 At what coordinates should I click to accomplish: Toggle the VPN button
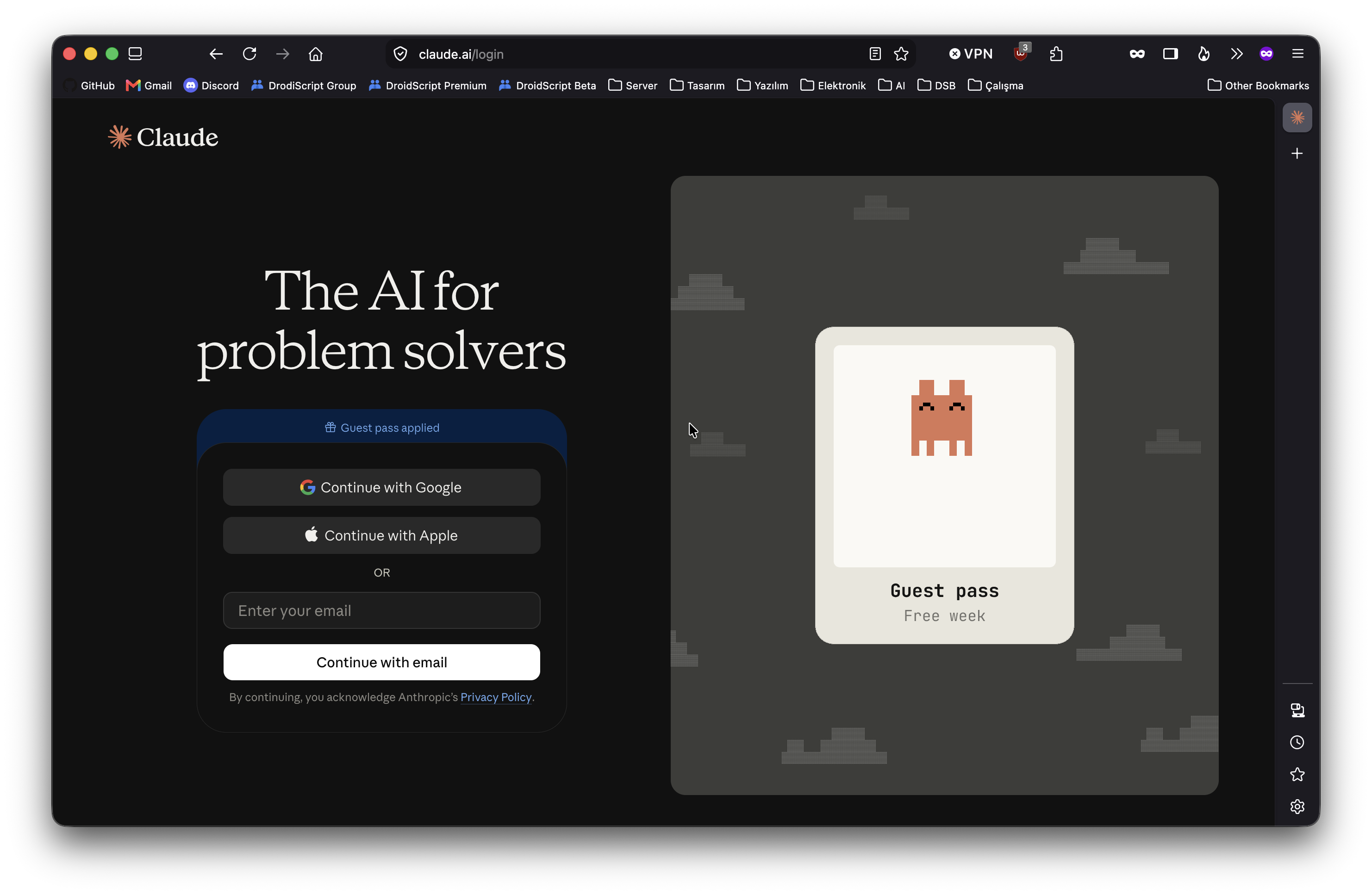971,54
